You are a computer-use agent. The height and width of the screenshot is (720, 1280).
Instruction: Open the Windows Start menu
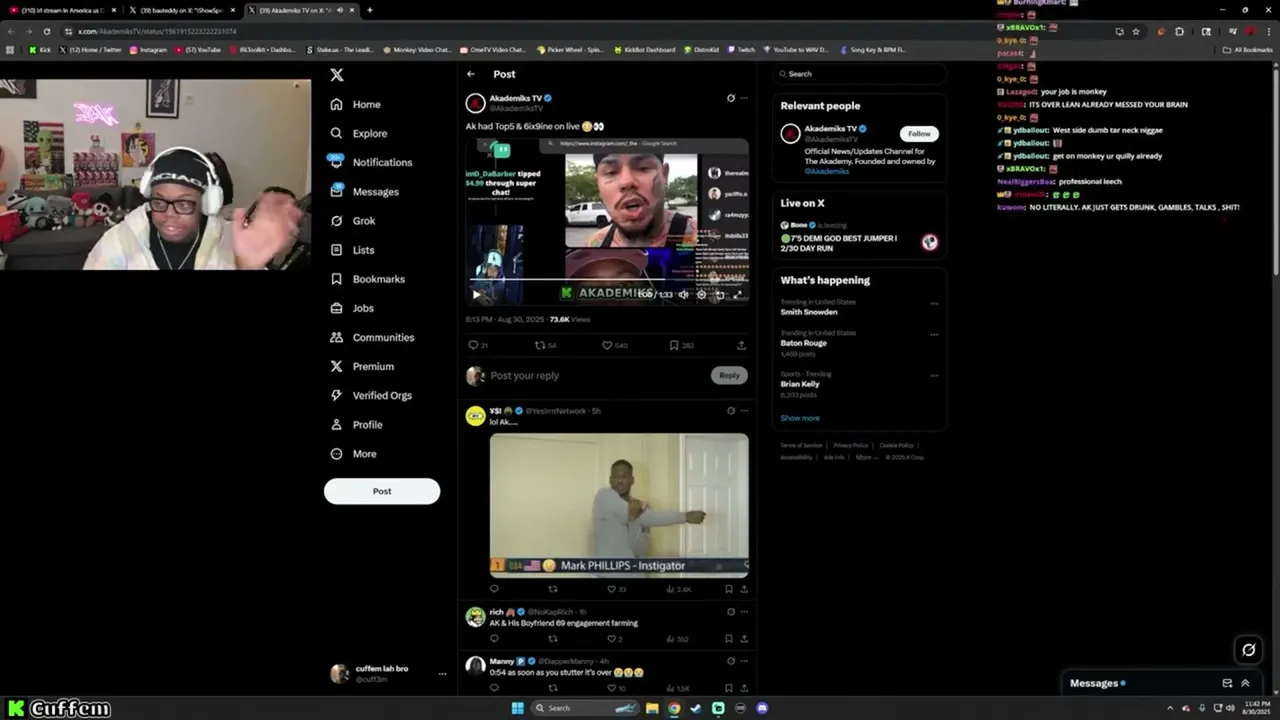tap(517, 708)
